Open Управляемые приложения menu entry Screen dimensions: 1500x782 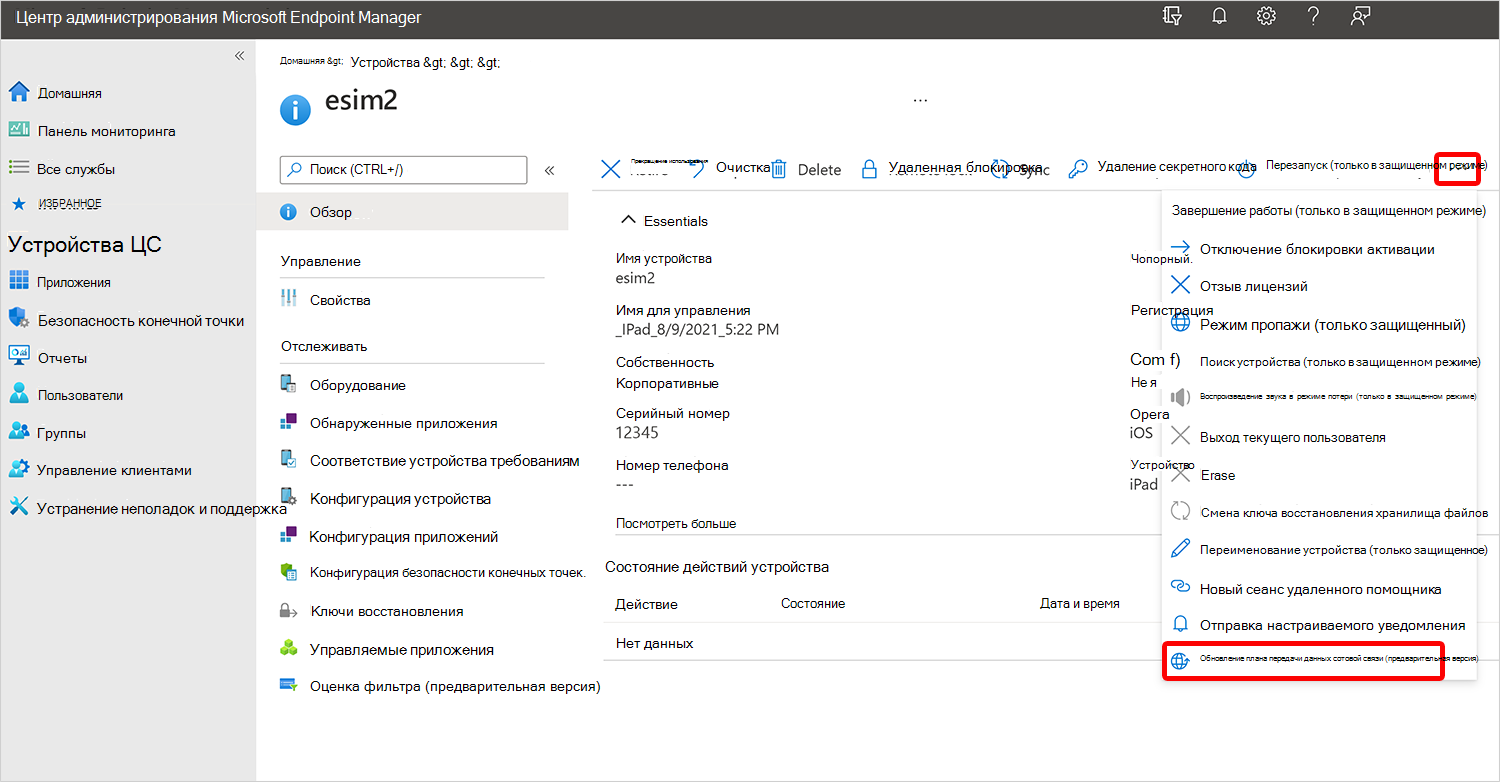402,649
